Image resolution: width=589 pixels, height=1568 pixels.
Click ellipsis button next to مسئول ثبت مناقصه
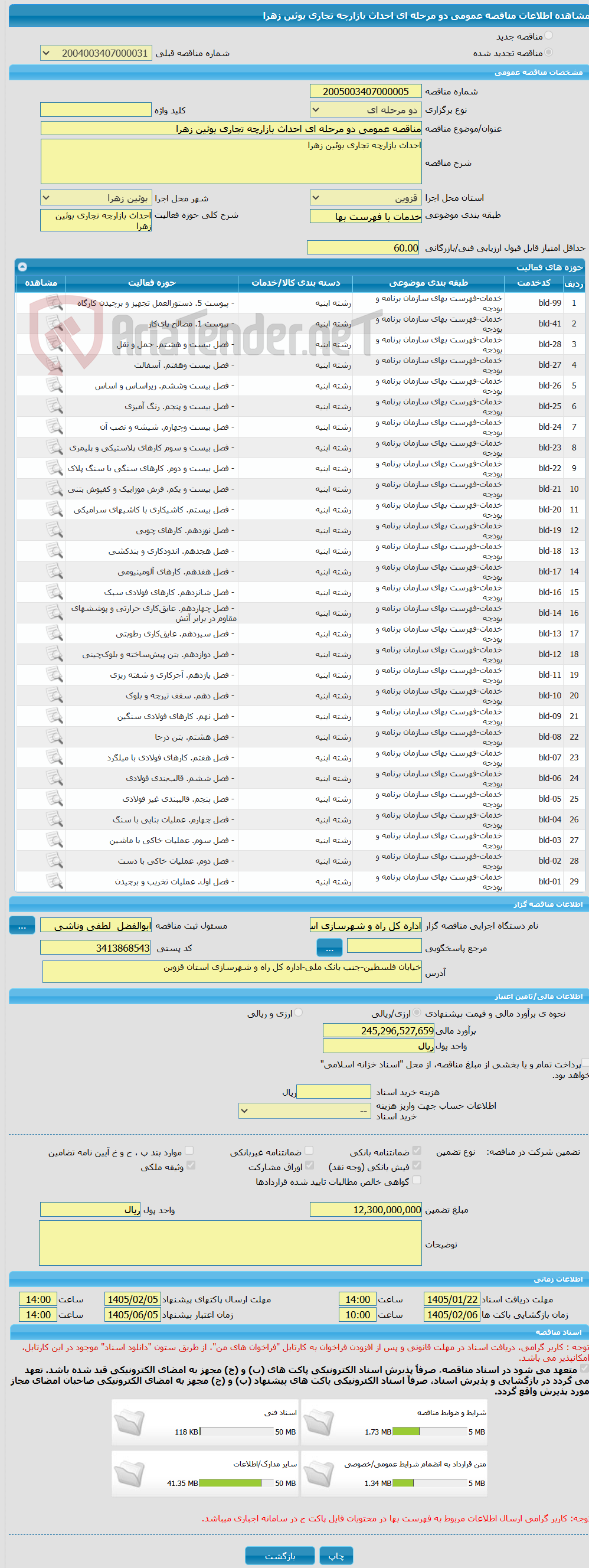click(22, 925)
